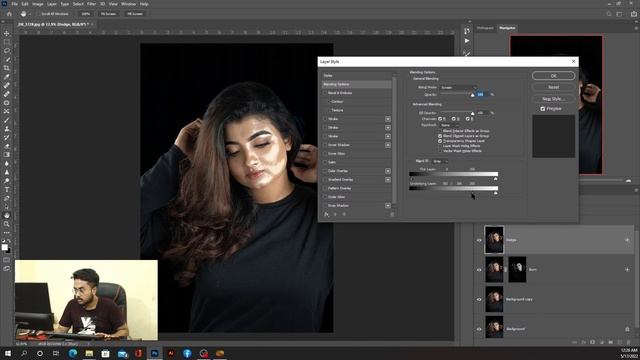Enable Inner Shadow style checkbox

[325, 145]
